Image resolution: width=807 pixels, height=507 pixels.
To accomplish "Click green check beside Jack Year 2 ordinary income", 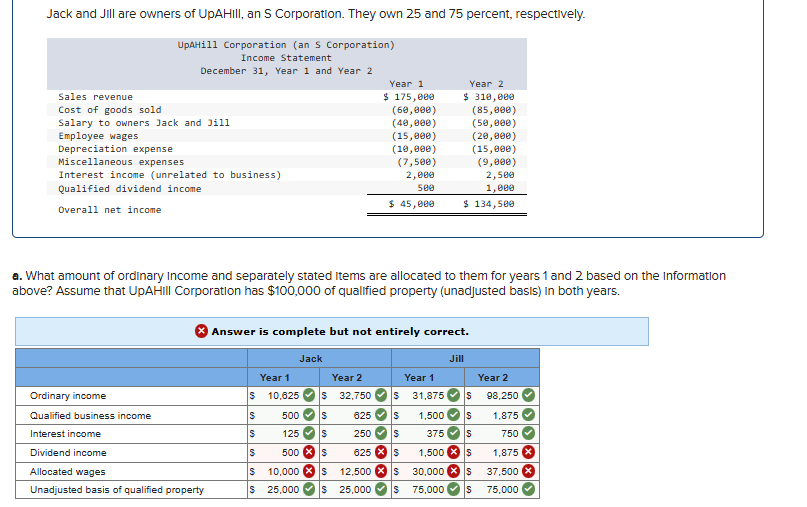I will [x=381, y=395].
